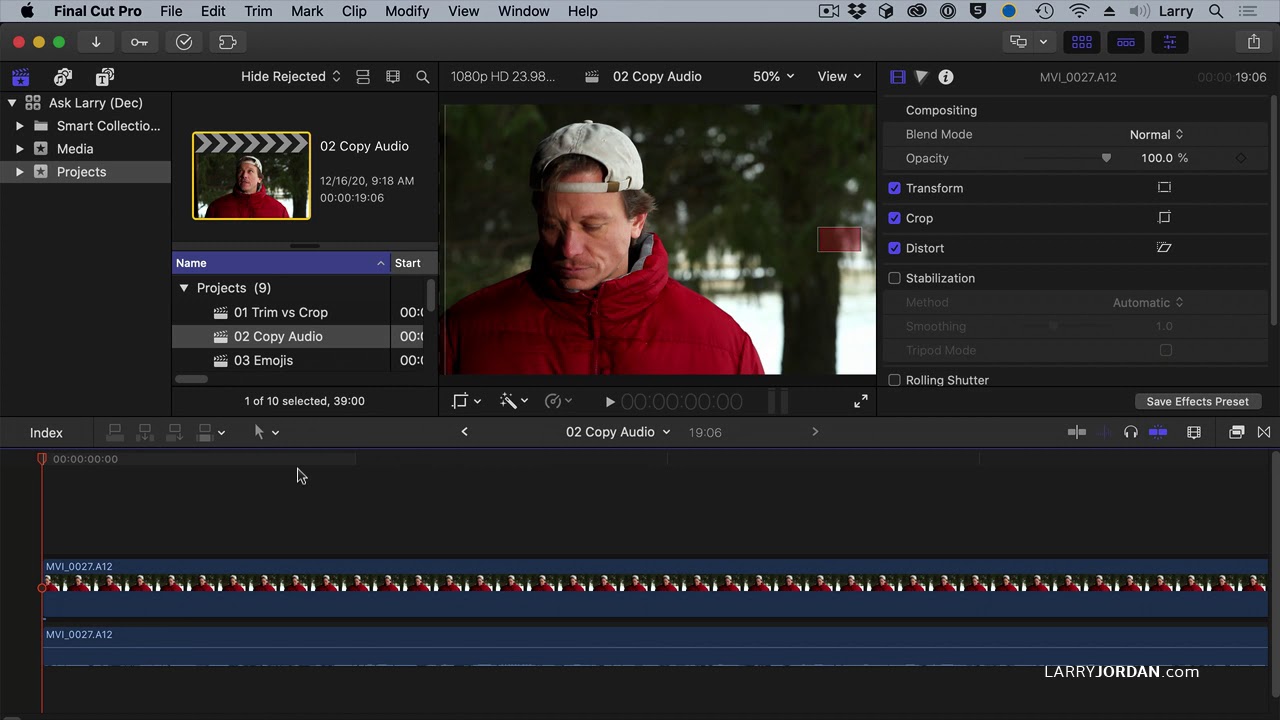This screenshot has width=1280, height=720.
Task: Toggle timeline snapping
Action: [x=1158, y=432]
